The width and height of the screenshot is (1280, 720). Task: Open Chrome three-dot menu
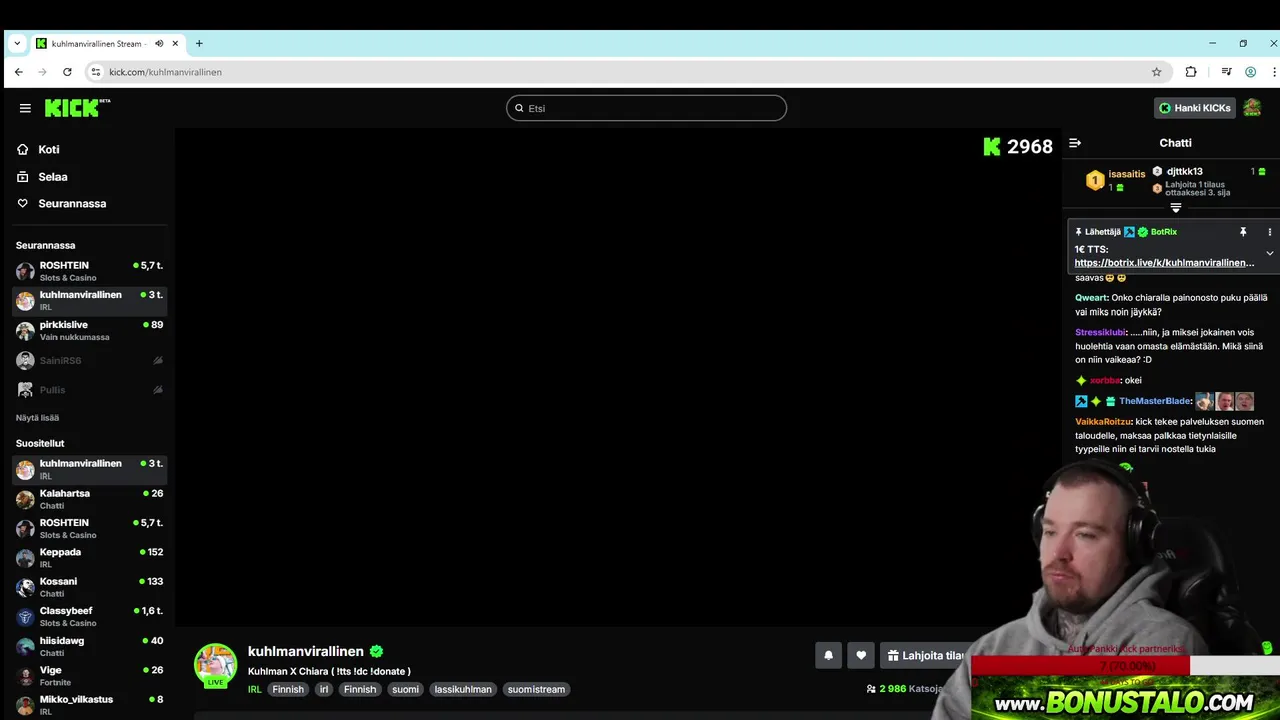1274,72
